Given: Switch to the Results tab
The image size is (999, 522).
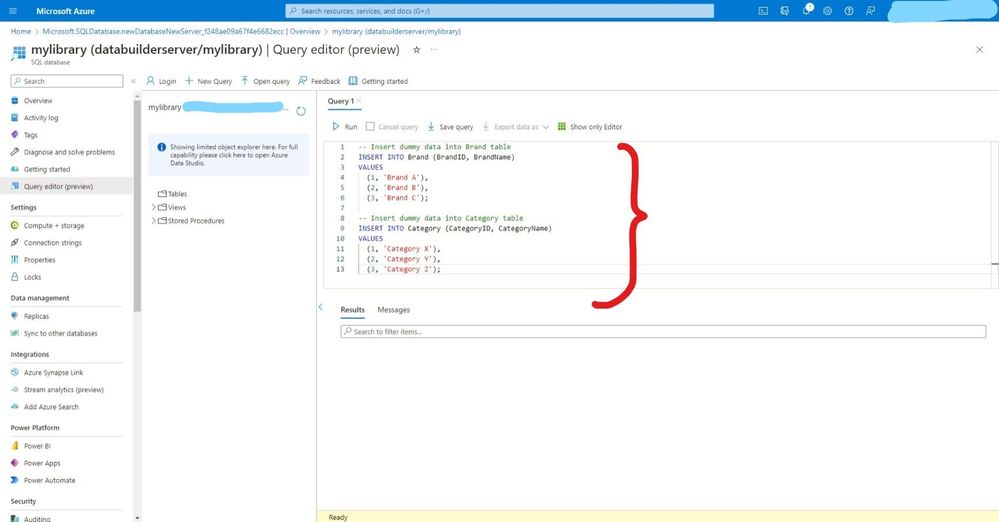Looking at the screenshot, I should tap(352, 310).
